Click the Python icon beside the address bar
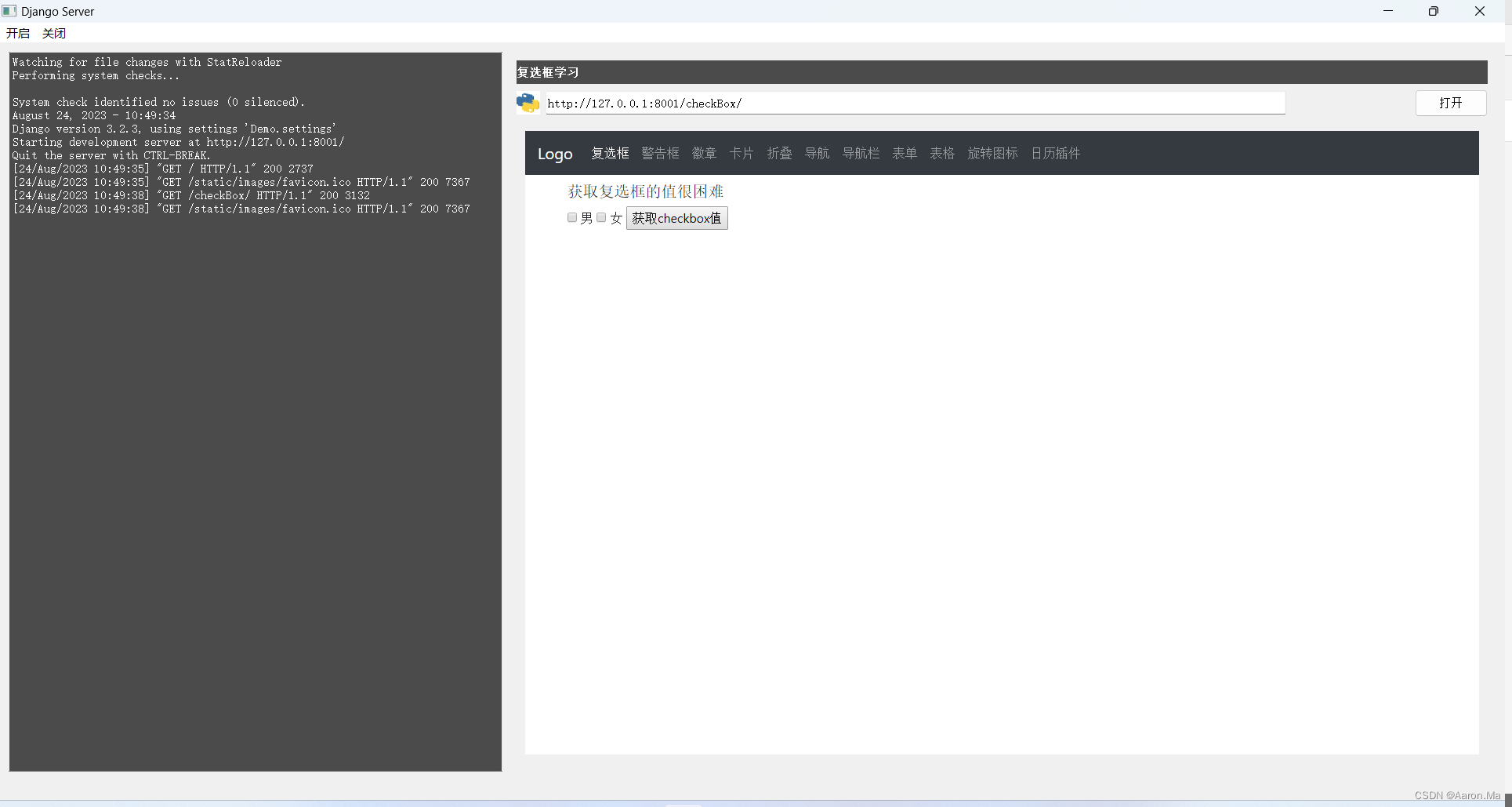Viewport: 1512px width, 807px height. (x=528, y=103)
